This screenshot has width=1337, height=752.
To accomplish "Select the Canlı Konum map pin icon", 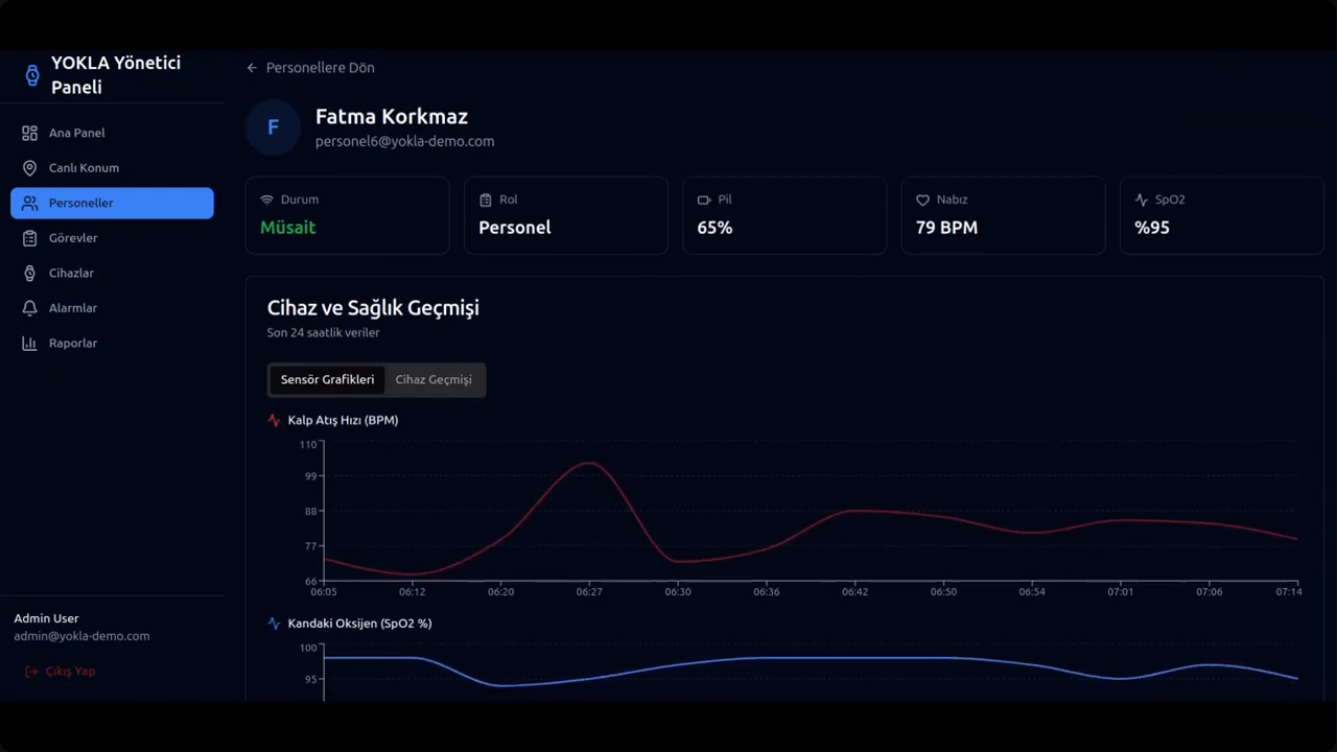I will 30,168.
